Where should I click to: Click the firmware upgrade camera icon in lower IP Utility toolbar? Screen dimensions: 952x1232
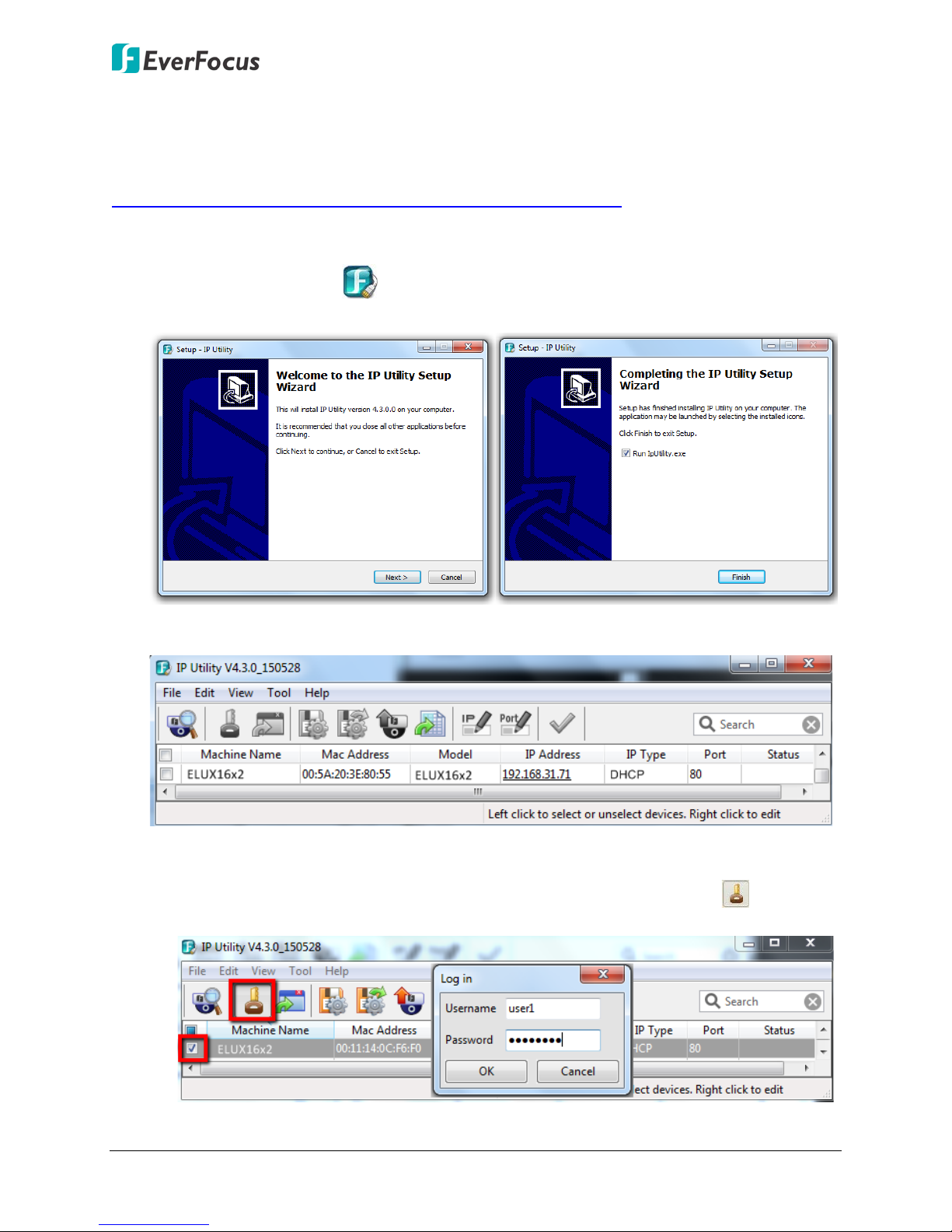[409, 1001]
